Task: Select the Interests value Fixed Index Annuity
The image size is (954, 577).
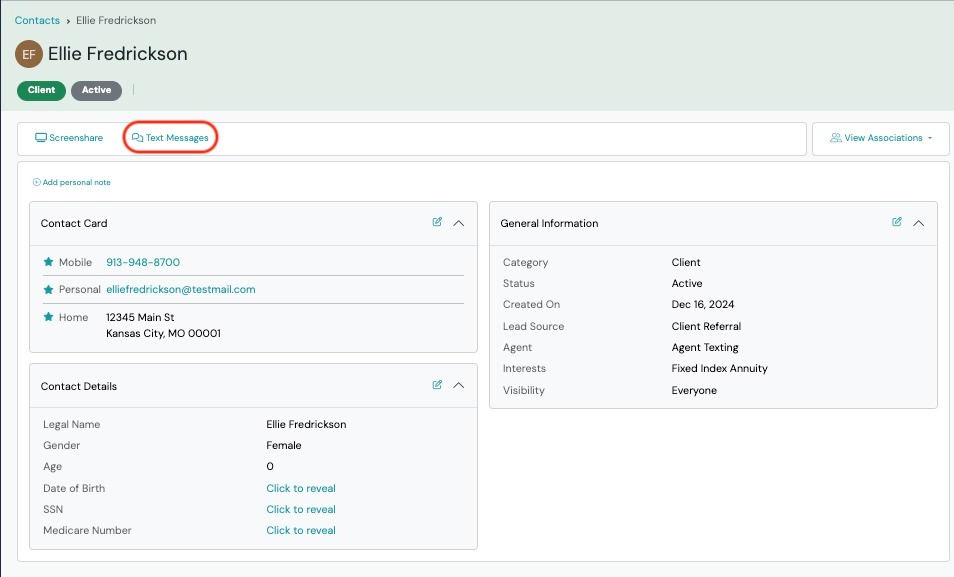Action: [x=720, y=368]
